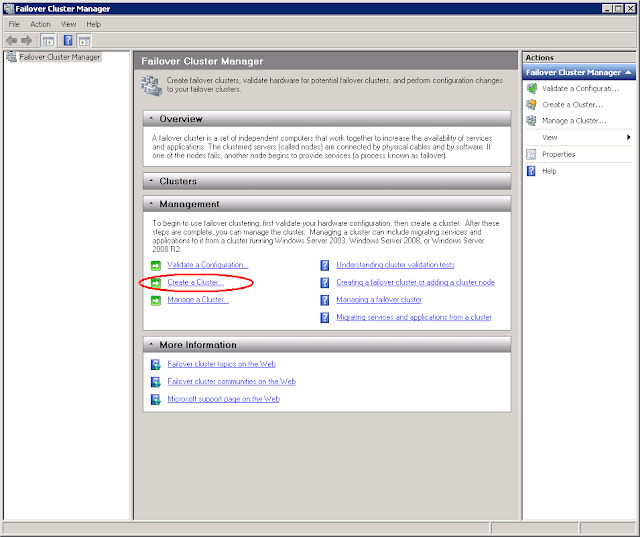Click the Failover Cluster Manager title bar icon
The height and width of the screenshot is (537, 640).
click(x=9, y=9)
